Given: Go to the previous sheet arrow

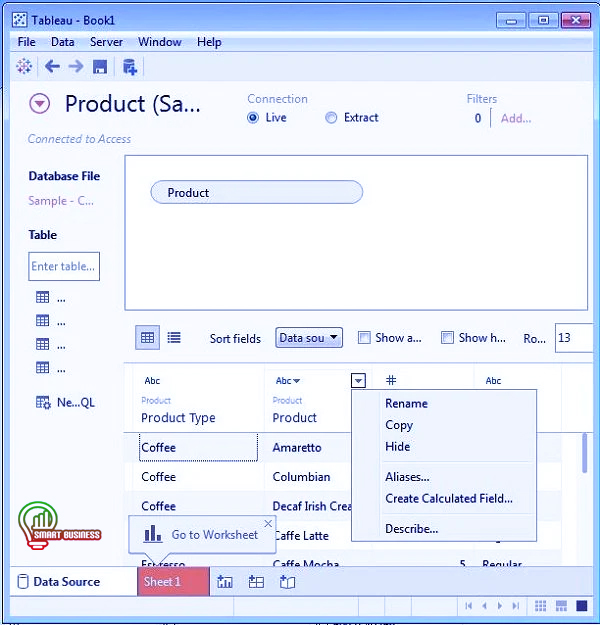Looking at the screenshot, I should coord(484,606).
